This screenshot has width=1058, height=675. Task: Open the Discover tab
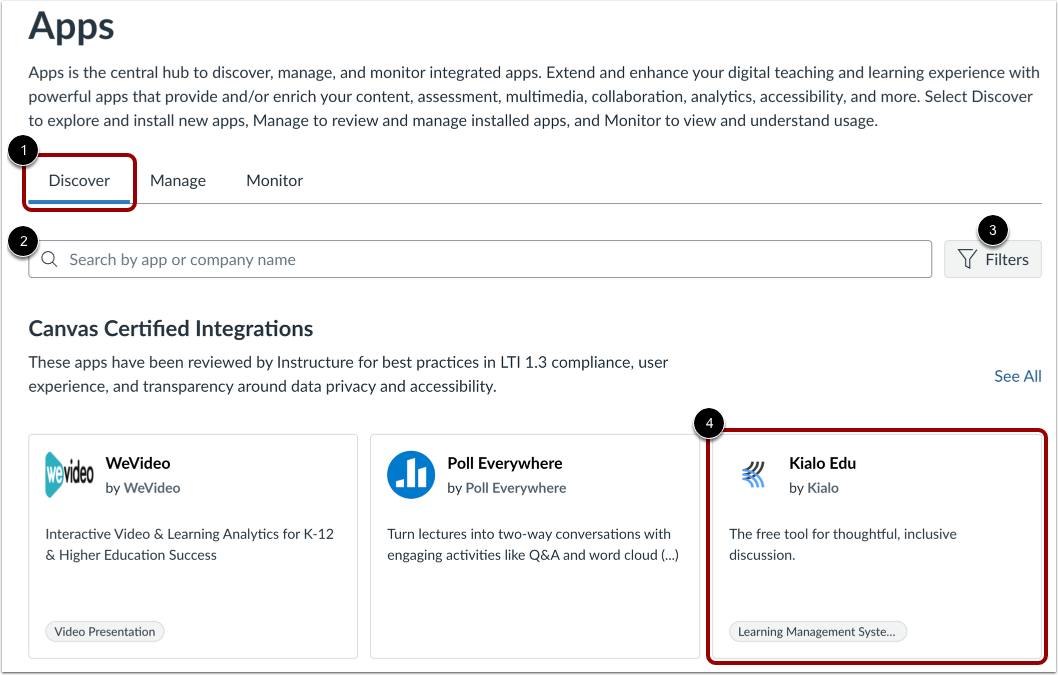79,181
